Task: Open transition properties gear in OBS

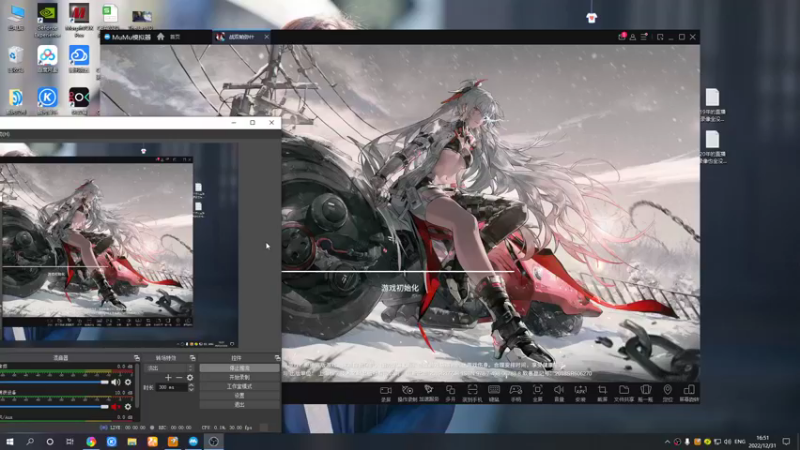Action: click(x=190, y=378)
